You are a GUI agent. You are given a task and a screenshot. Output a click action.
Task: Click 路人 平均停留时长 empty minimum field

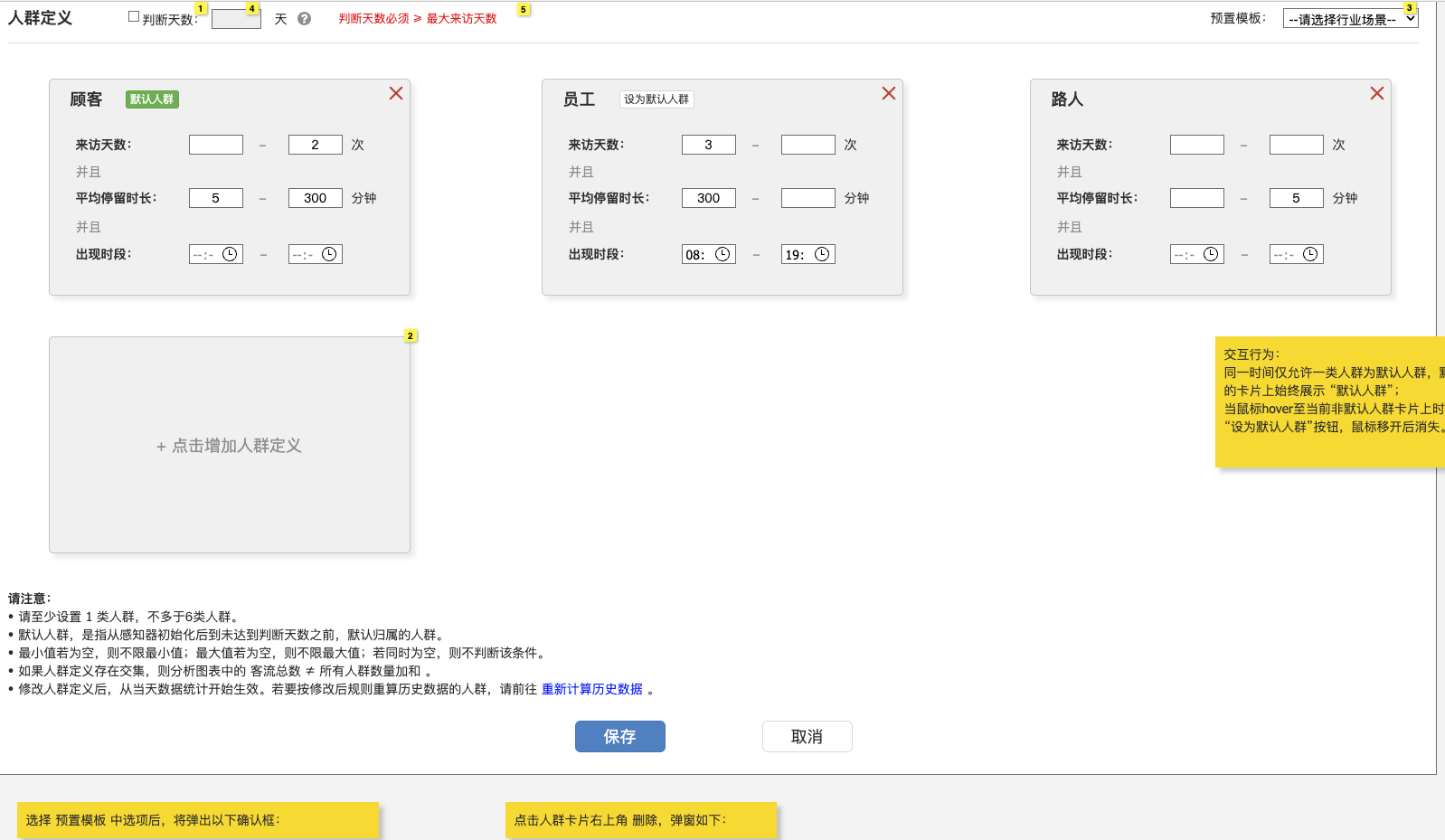(1197, 198)
